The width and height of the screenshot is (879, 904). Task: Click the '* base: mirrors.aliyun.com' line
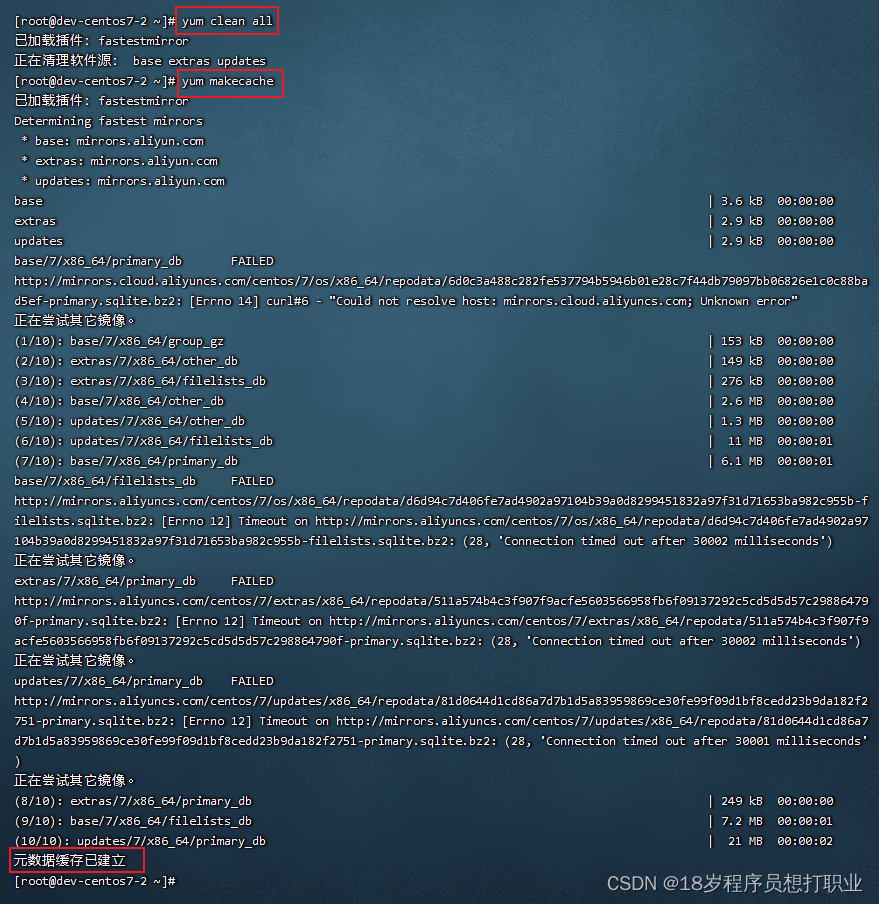click(112, 141)
